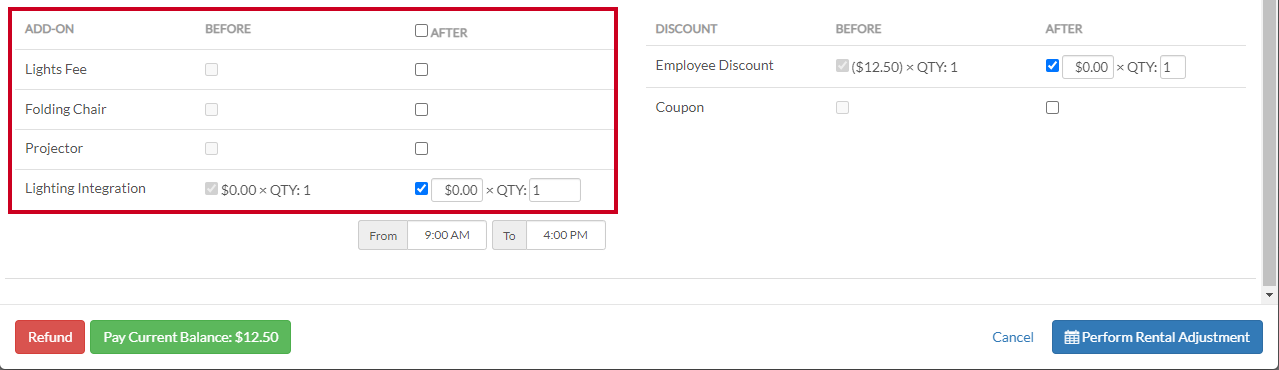Check the Projector after checkbox
The height and width of the screenshot is (370, 1279).
click(421, 149)
